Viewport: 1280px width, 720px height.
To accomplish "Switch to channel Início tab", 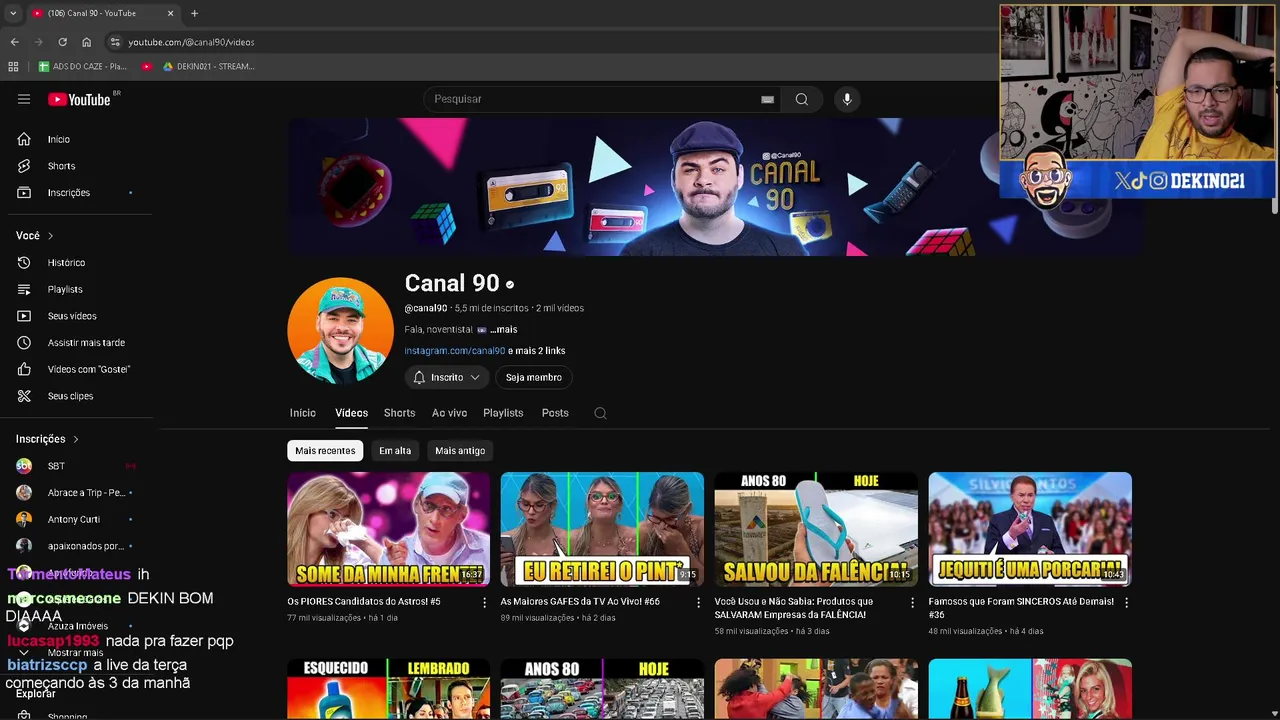I will point(303,413).
